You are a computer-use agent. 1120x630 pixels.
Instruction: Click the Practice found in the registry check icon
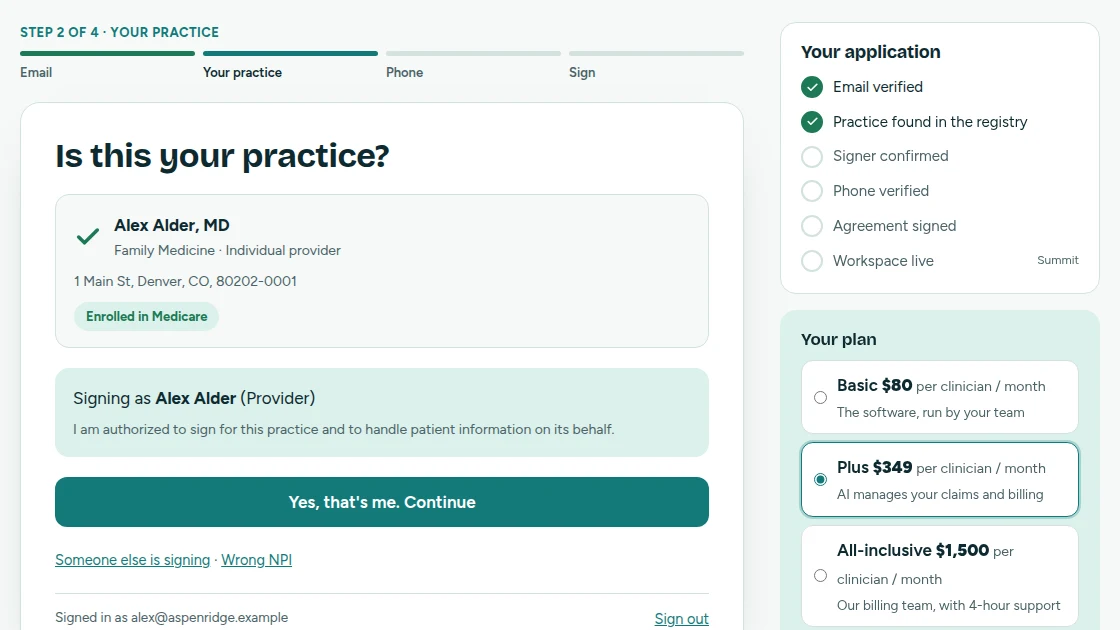pyautogui.click(x=811, y=122)
